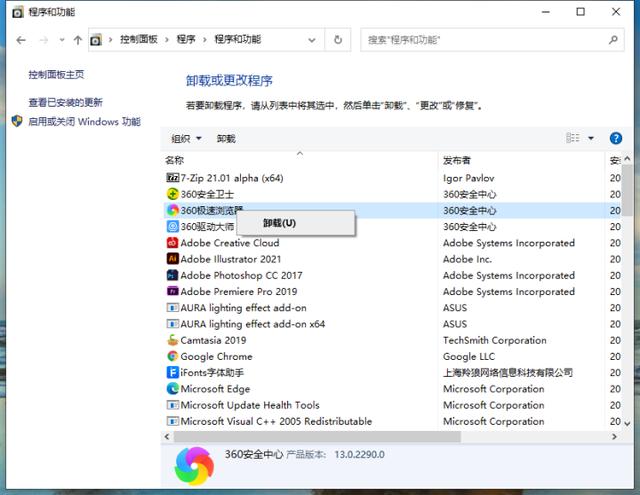640x495 pixels.
Task: Select the Adobe Illustrator 2021 icon
Action: (172, 259)
